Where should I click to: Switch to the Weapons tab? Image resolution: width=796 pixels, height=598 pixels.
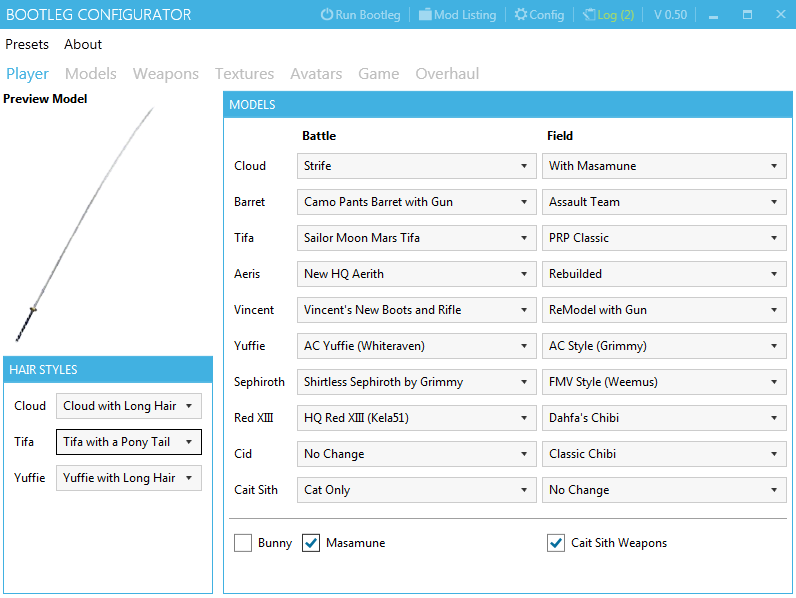(165, 74)
